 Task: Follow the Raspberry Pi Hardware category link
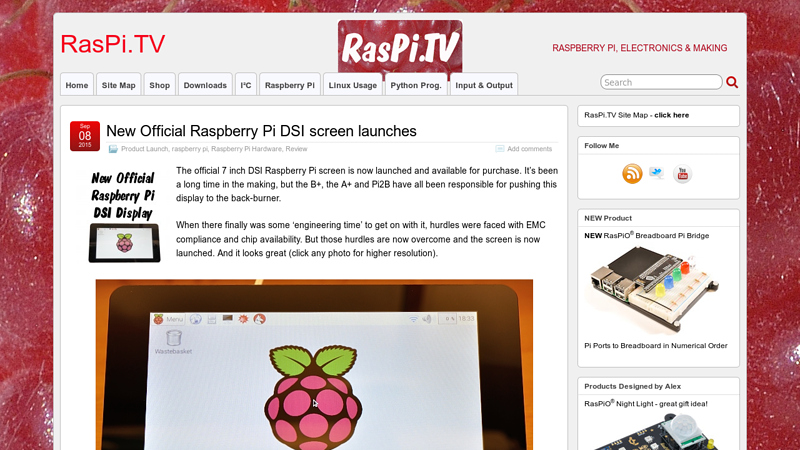coord(246,149)
